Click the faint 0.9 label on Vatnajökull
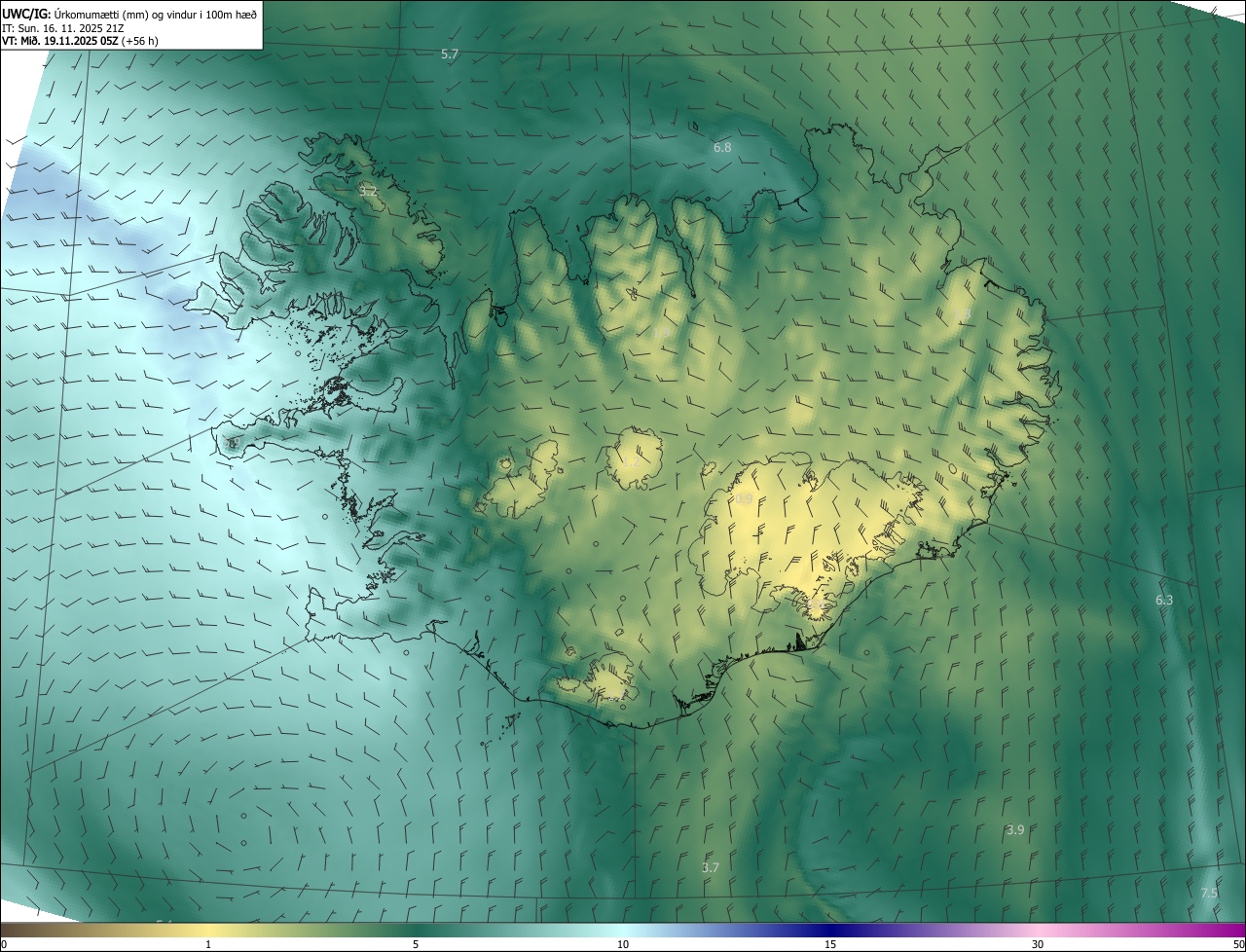This screenshot has width=1246, height=952. click(744, 499)
